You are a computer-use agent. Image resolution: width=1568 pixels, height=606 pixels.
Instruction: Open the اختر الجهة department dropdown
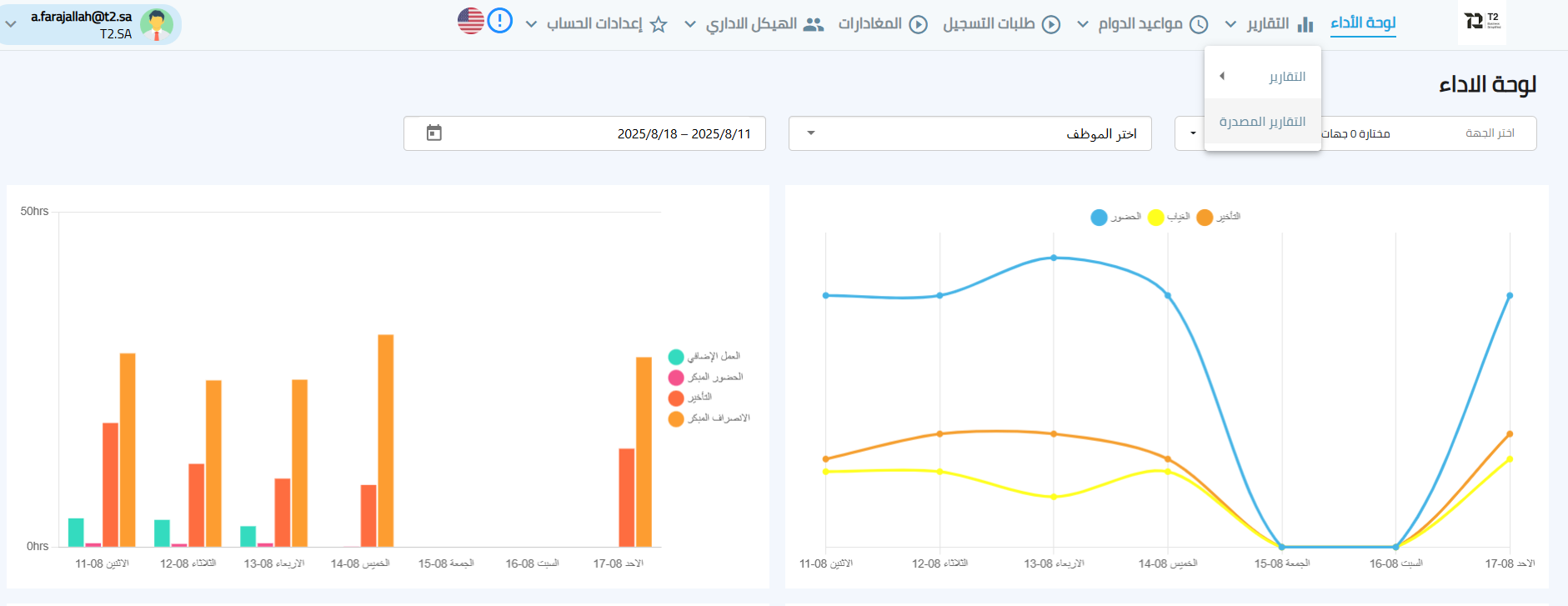(1355, 133)
